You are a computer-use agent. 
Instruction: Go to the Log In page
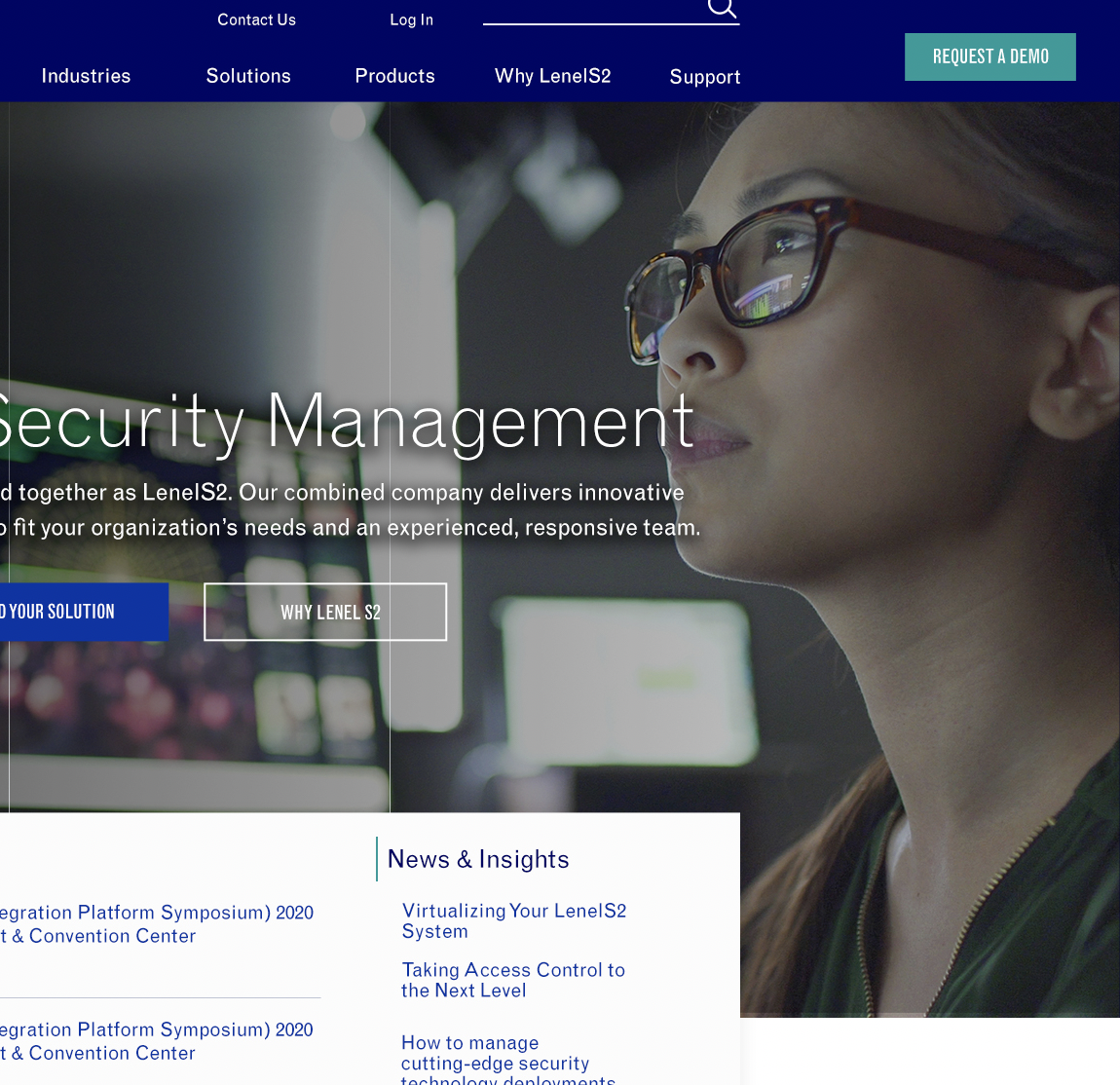411,20
